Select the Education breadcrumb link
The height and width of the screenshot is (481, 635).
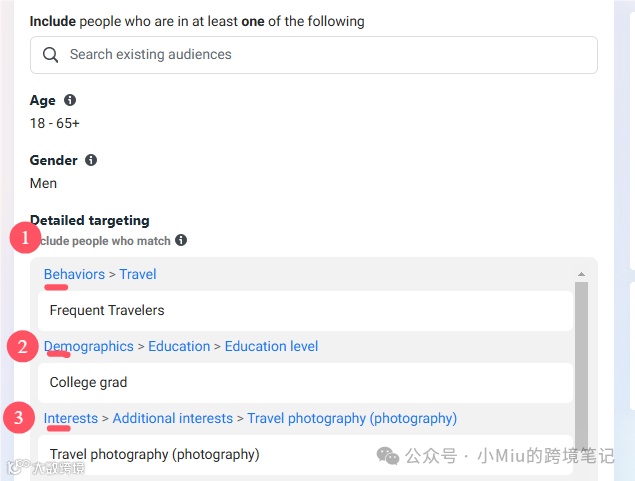179,346
